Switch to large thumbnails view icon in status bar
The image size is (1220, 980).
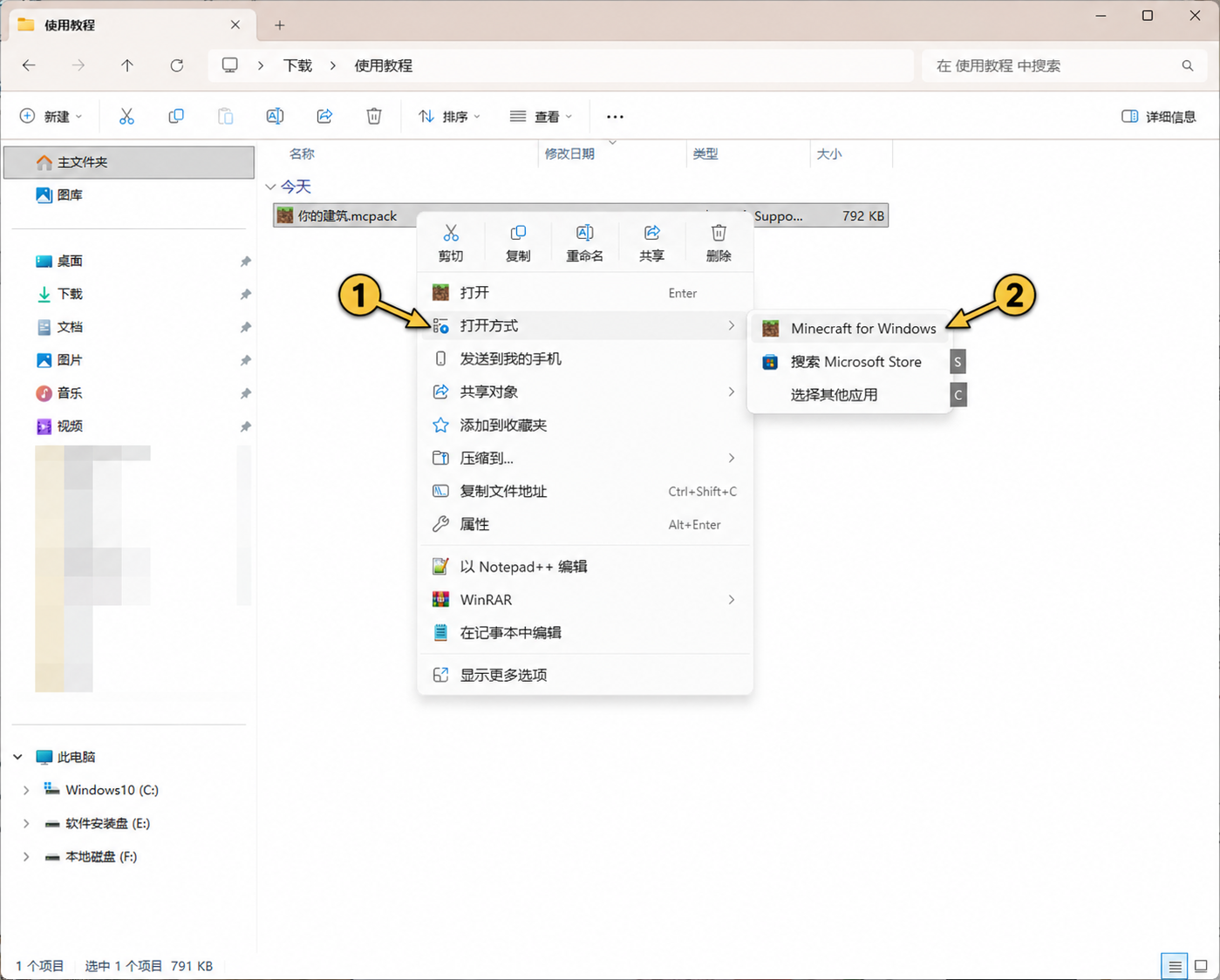pos(1201,966)
